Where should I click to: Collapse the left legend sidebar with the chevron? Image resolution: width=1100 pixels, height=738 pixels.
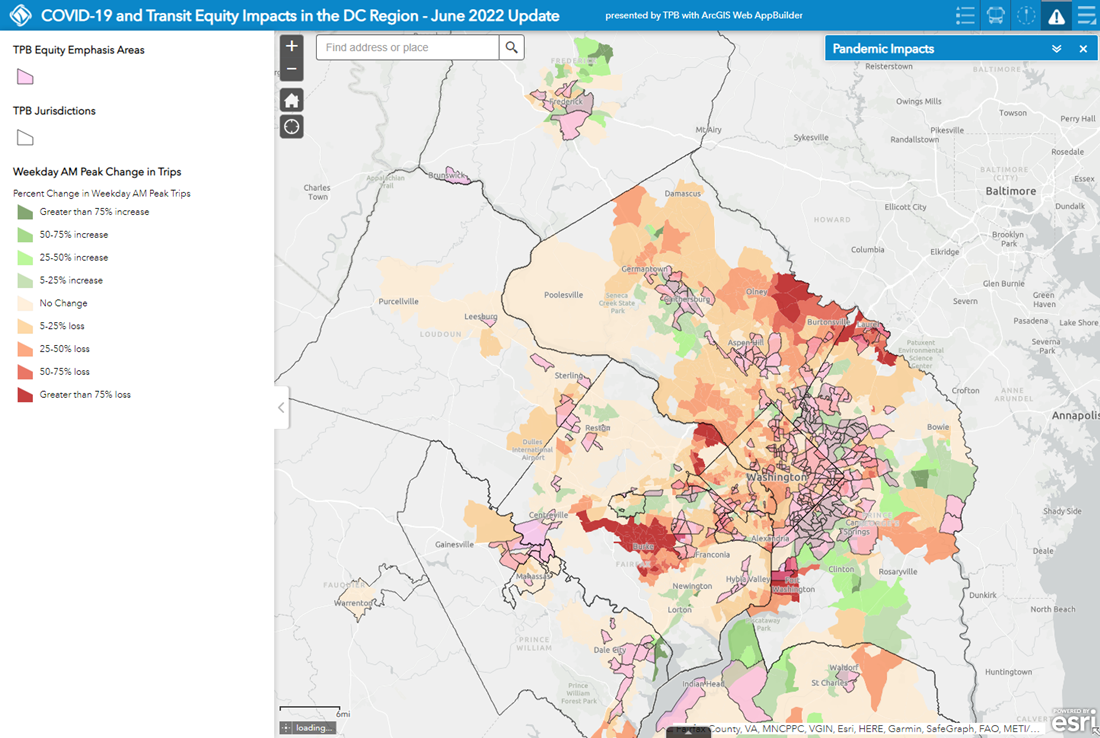click(x=281, y=407)
